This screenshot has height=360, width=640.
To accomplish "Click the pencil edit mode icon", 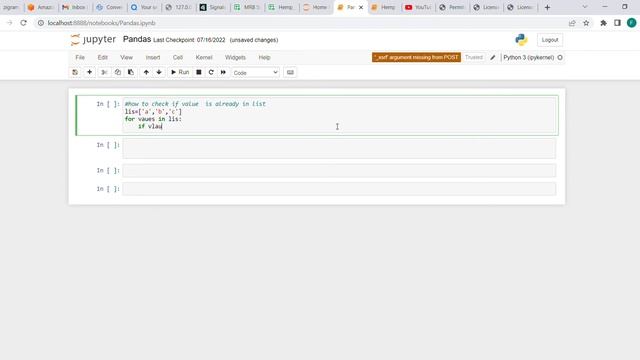I will click(493, 58).
